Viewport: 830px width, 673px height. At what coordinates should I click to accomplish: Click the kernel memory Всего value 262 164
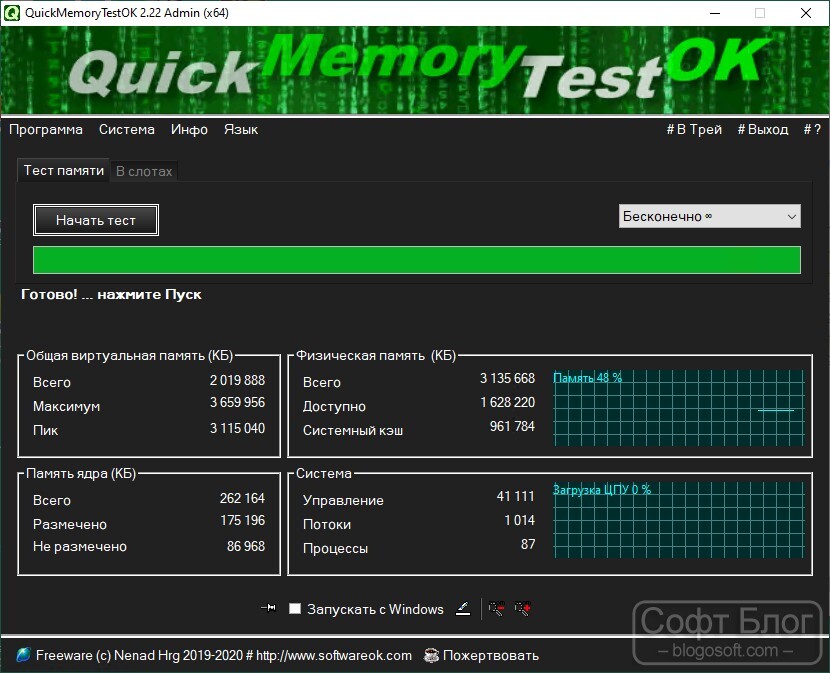click(242, 498)
